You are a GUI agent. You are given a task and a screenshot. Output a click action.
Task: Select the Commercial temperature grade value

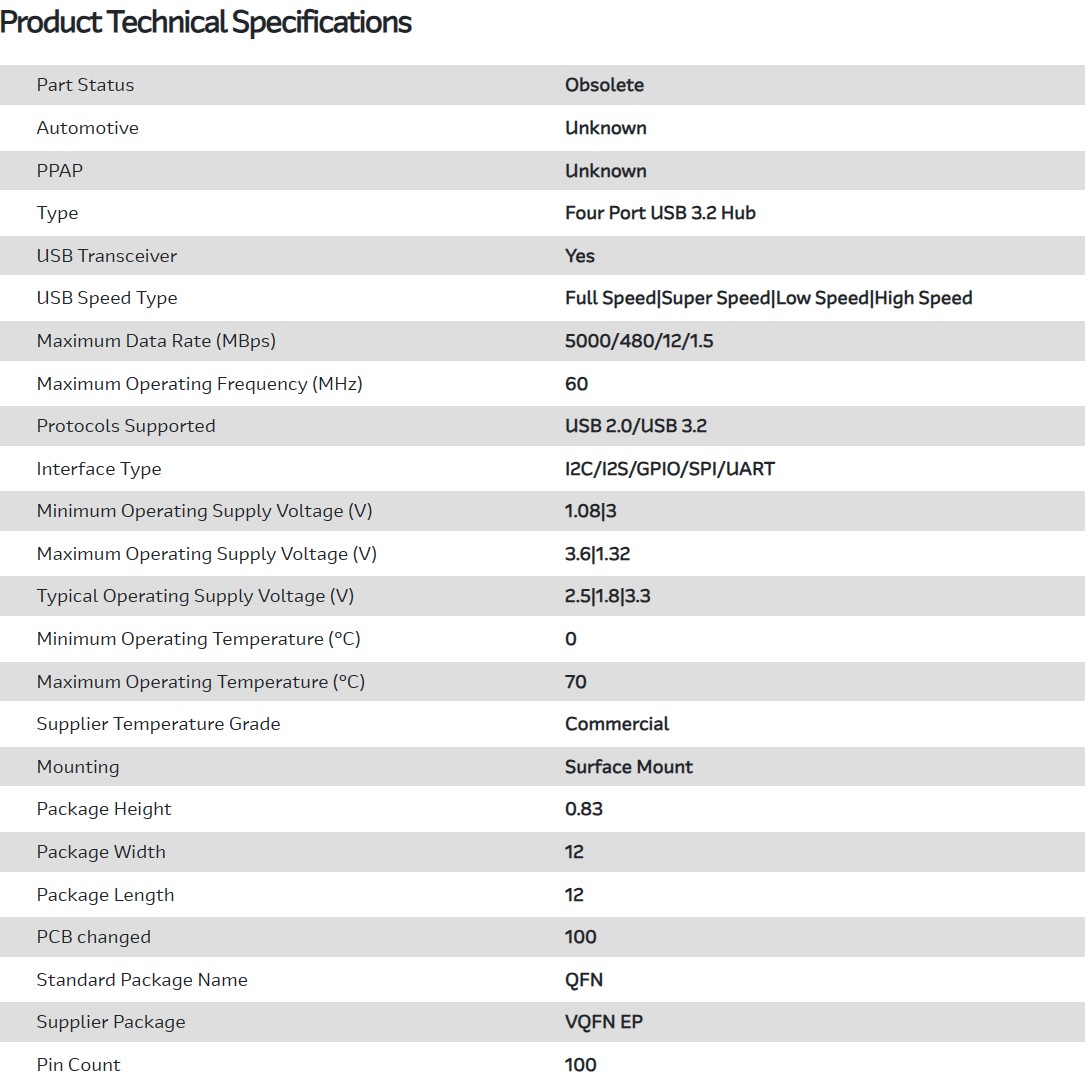coord(617,724)
